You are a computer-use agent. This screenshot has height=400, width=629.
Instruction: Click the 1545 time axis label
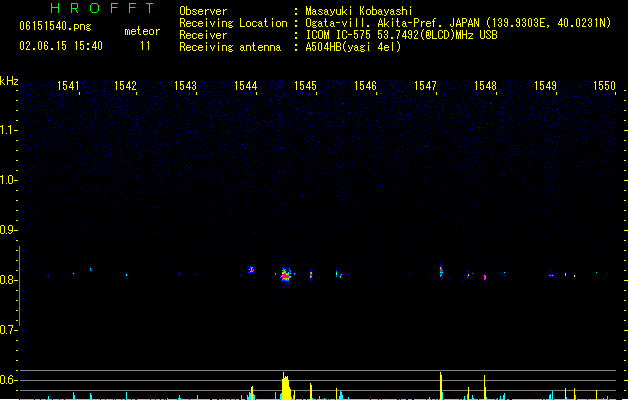click(x=305, y=86)
